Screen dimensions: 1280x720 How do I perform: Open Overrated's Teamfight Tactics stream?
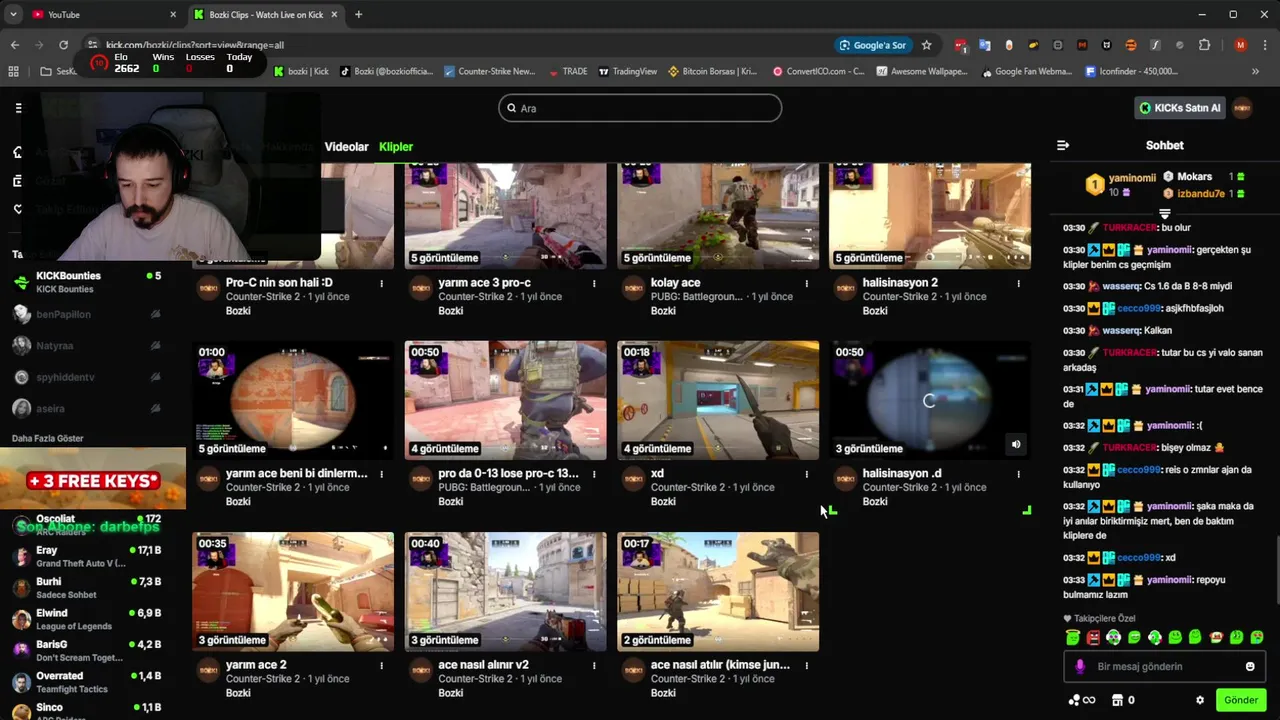tap(85, 682)
